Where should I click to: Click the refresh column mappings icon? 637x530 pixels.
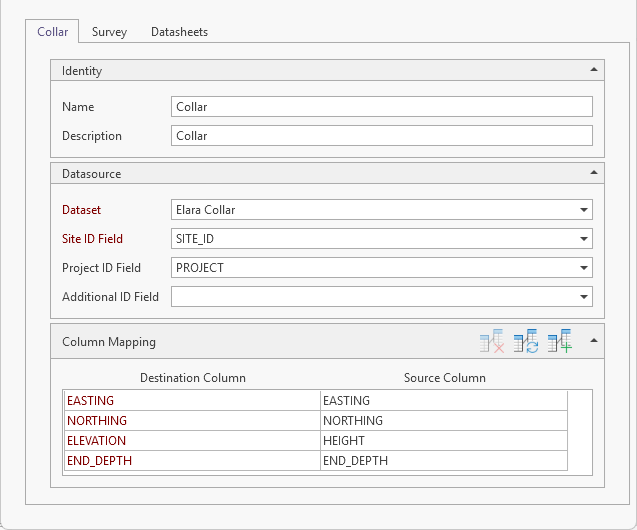point(526,342)
